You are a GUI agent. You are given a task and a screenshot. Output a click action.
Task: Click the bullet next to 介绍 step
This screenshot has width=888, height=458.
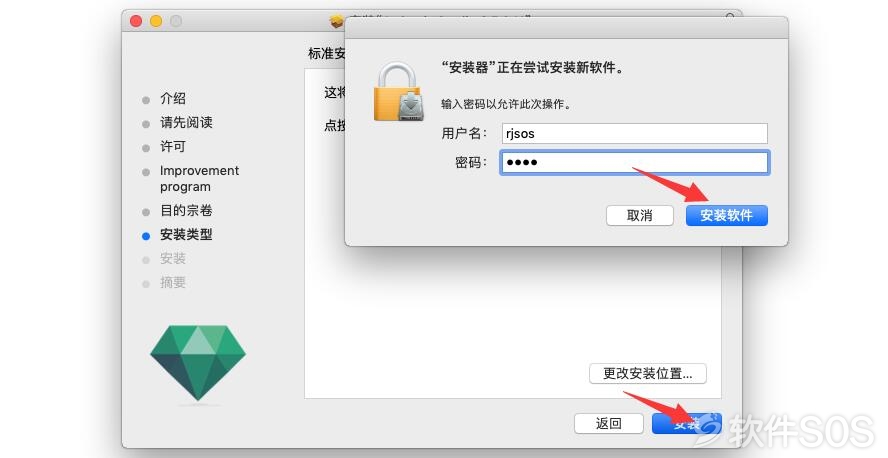tap(146, 100)
